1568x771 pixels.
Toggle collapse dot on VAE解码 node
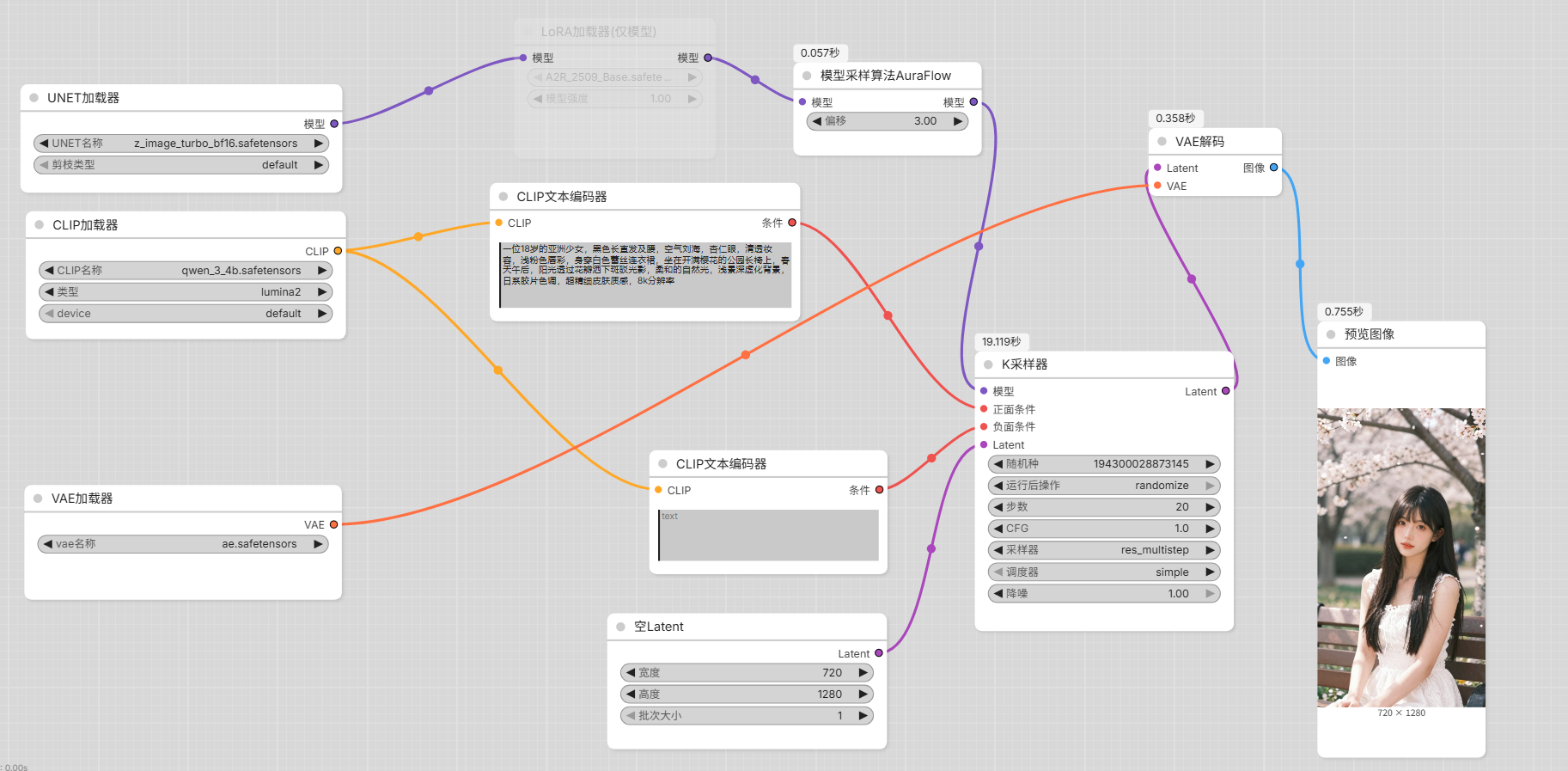tap(1162, 142)
